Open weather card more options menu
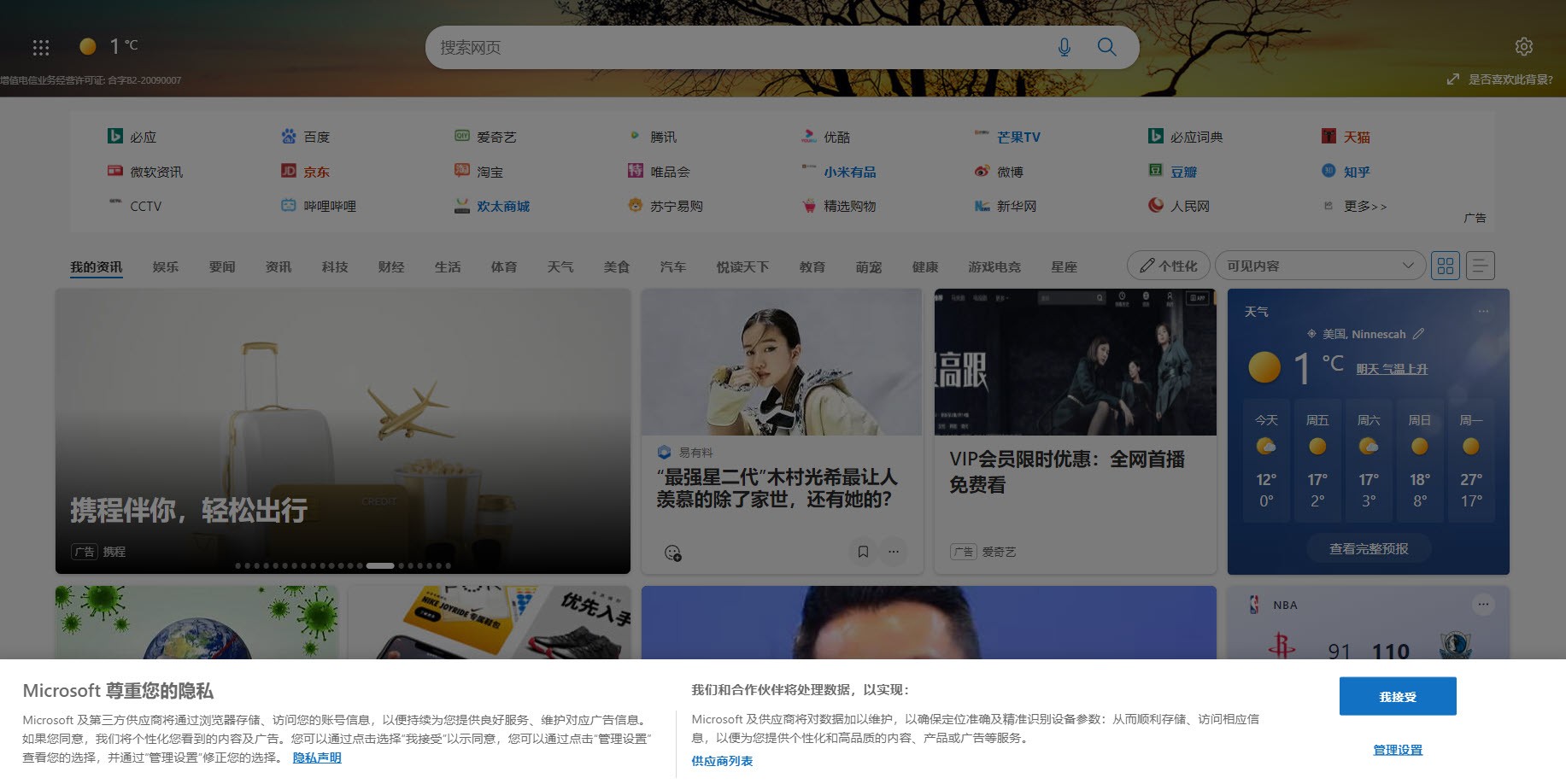The image size is (1566, 784). (1483, 312)
